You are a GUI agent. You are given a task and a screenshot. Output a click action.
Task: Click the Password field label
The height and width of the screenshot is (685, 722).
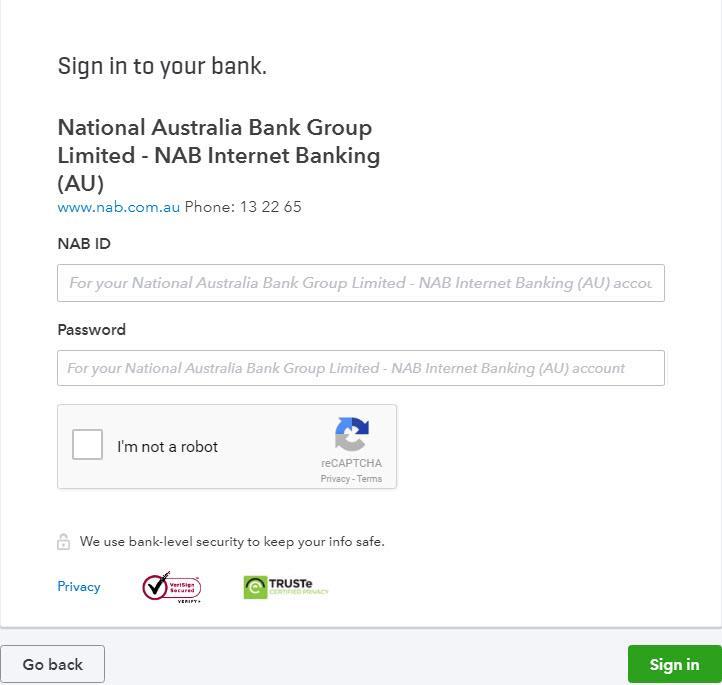point(92,330)
